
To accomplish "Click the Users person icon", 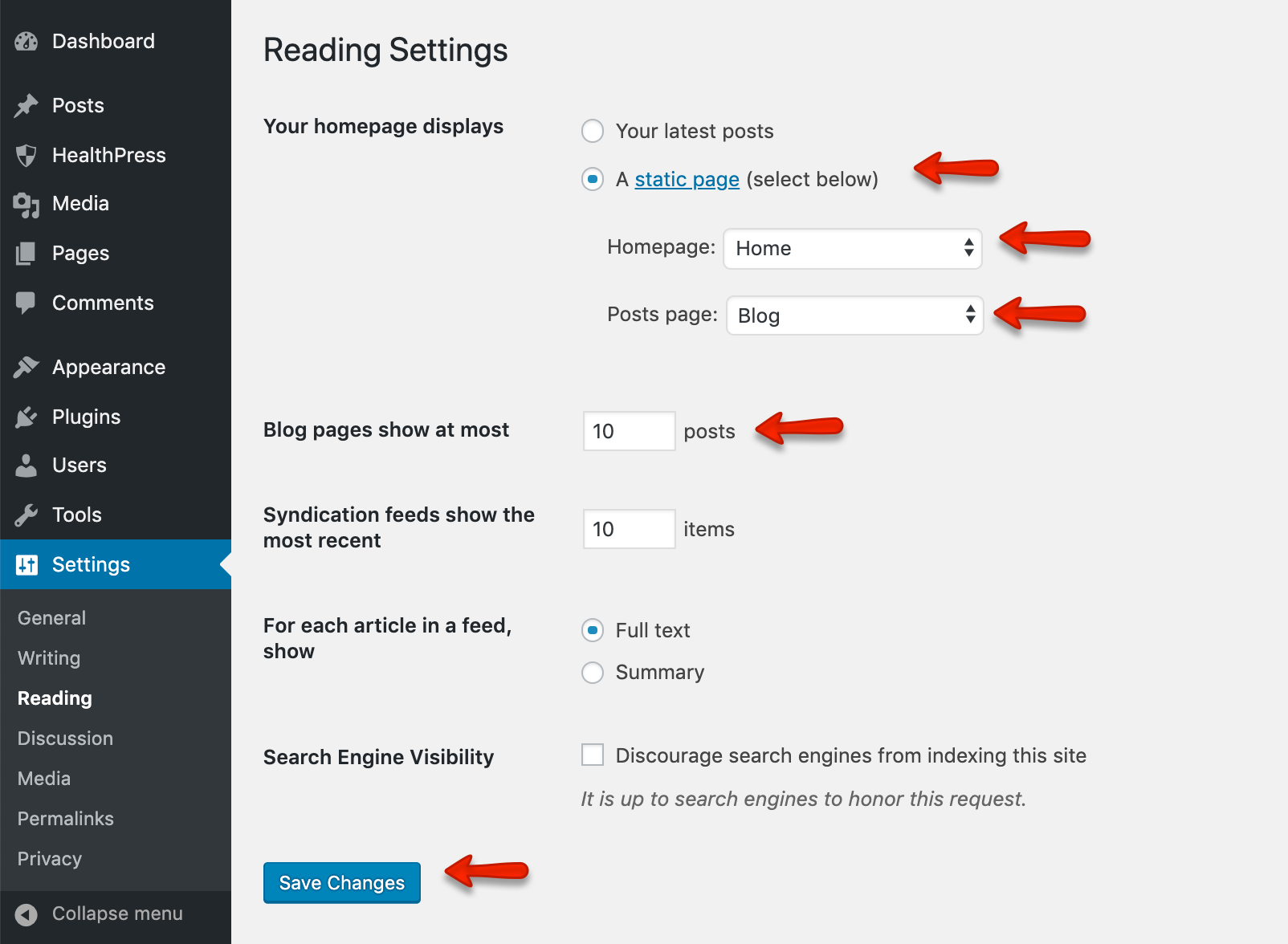I will click(x=26, y=466).
